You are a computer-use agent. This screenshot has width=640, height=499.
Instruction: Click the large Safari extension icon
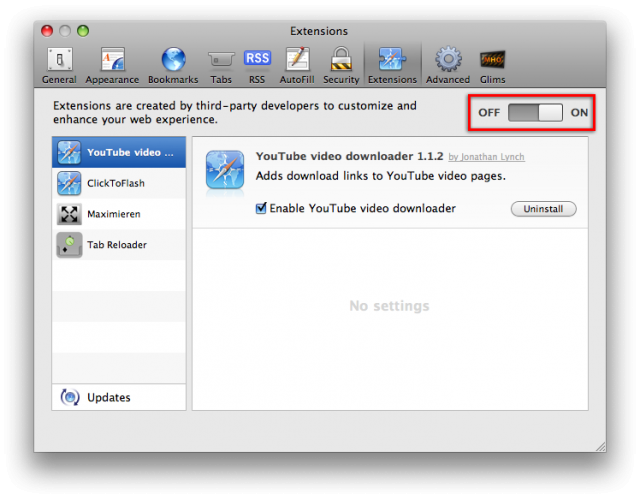point(225,170)
